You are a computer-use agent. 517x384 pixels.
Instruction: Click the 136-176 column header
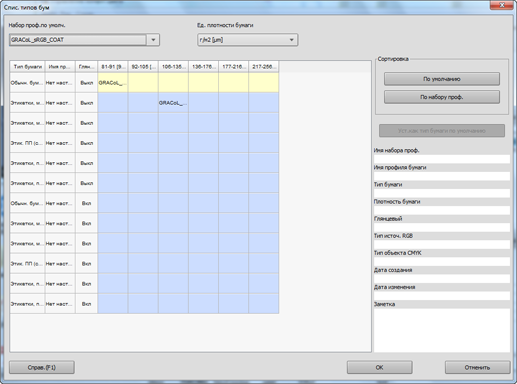pyautogui.click(x=203, y=67)
